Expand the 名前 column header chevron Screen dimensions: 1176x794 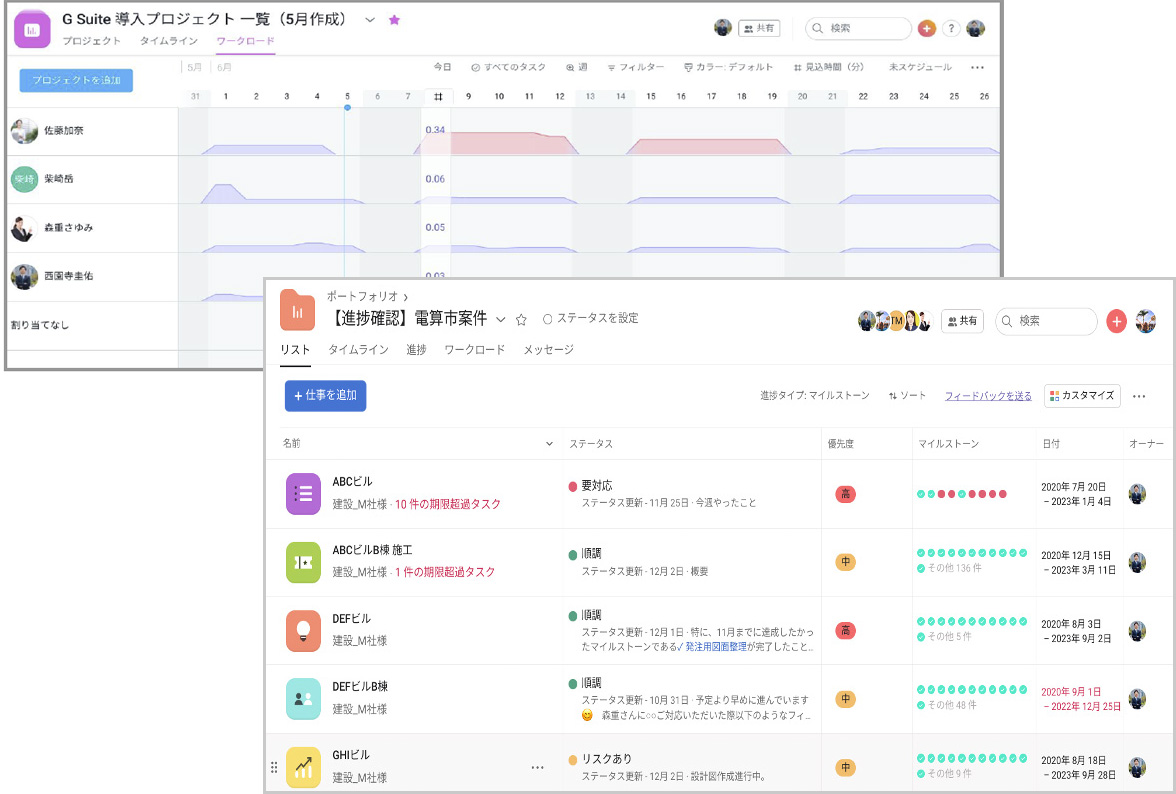pyautogui.click(x=549, y=444)
